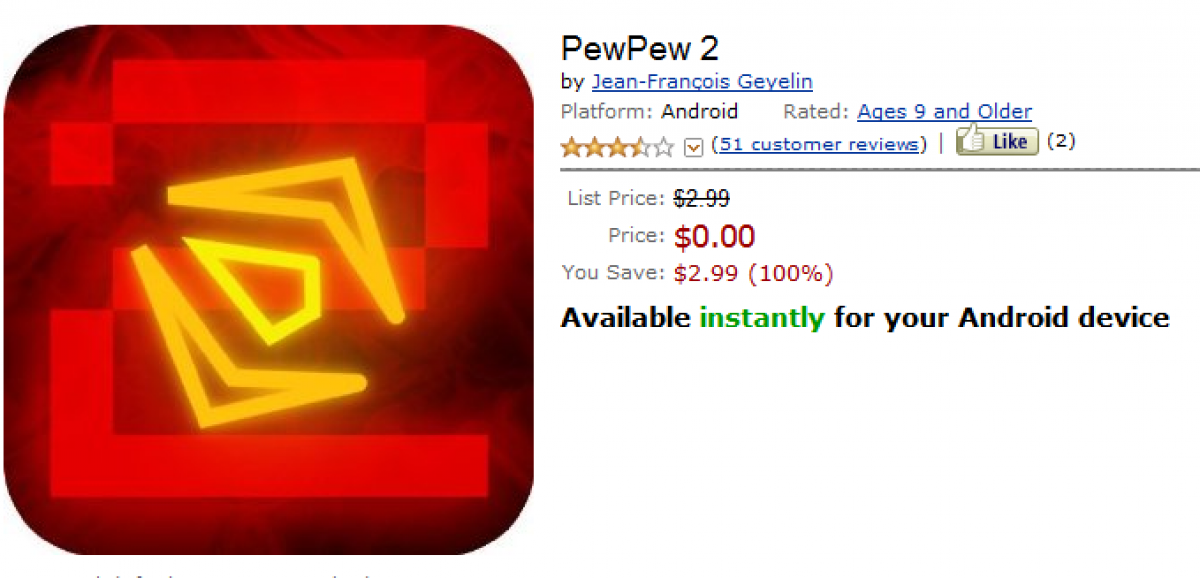Click the PewPew 2 product title

639,48
